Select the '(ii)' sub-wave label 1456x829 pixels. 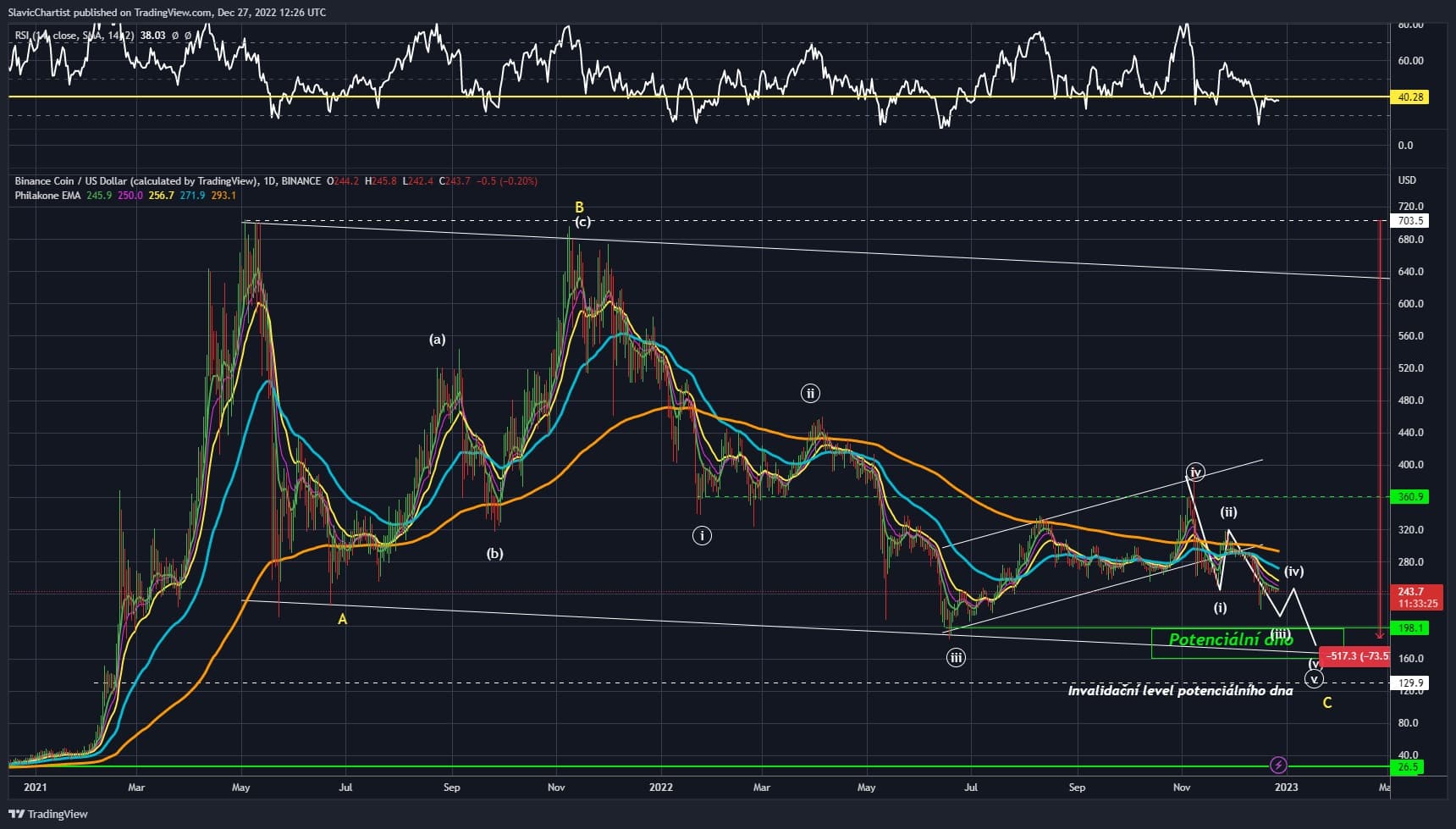pyautogui.click(x=1228, y=512)
